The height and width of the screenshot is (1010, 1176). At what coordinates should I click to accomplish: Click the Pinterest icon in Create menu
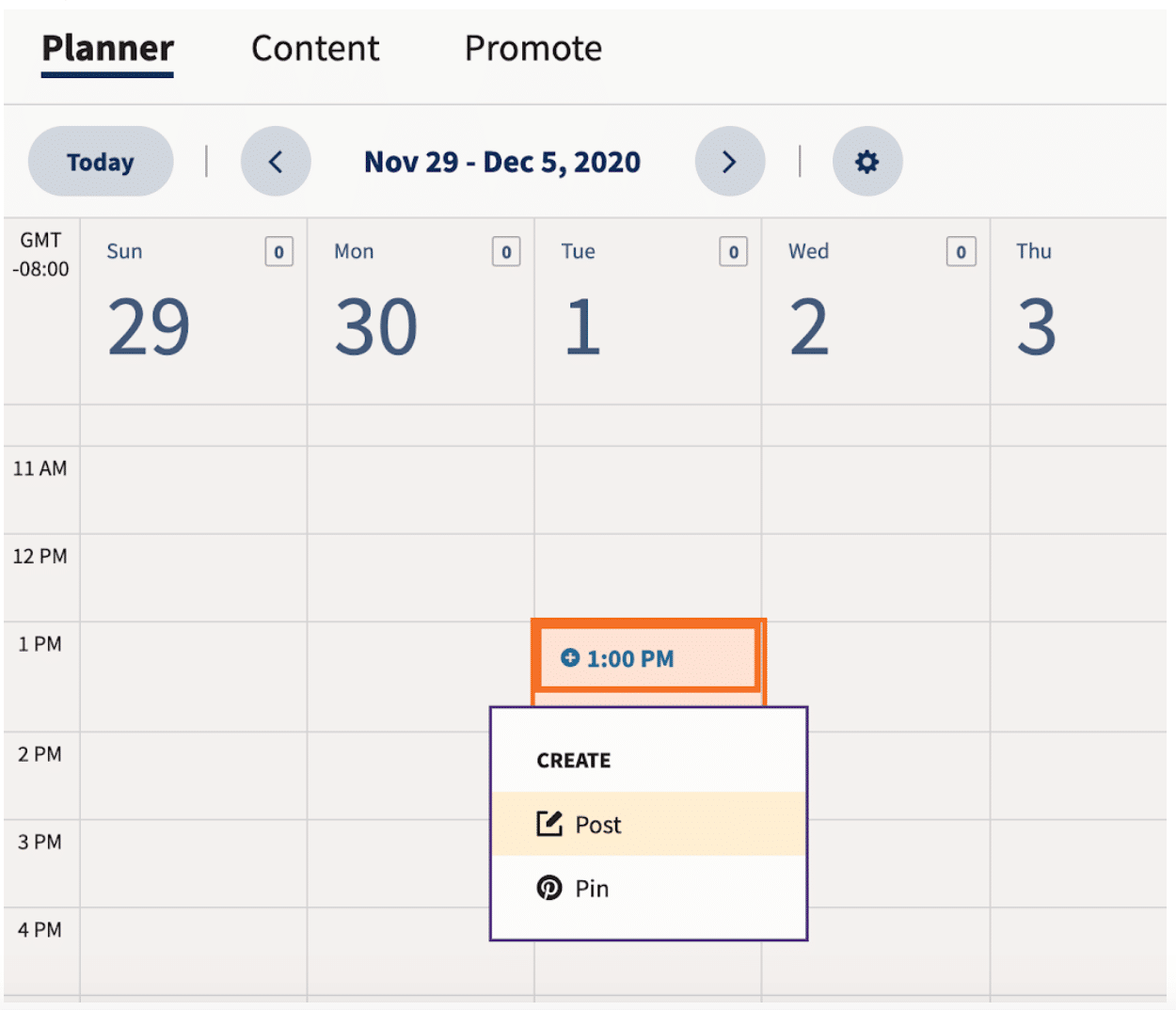[549, 888]
